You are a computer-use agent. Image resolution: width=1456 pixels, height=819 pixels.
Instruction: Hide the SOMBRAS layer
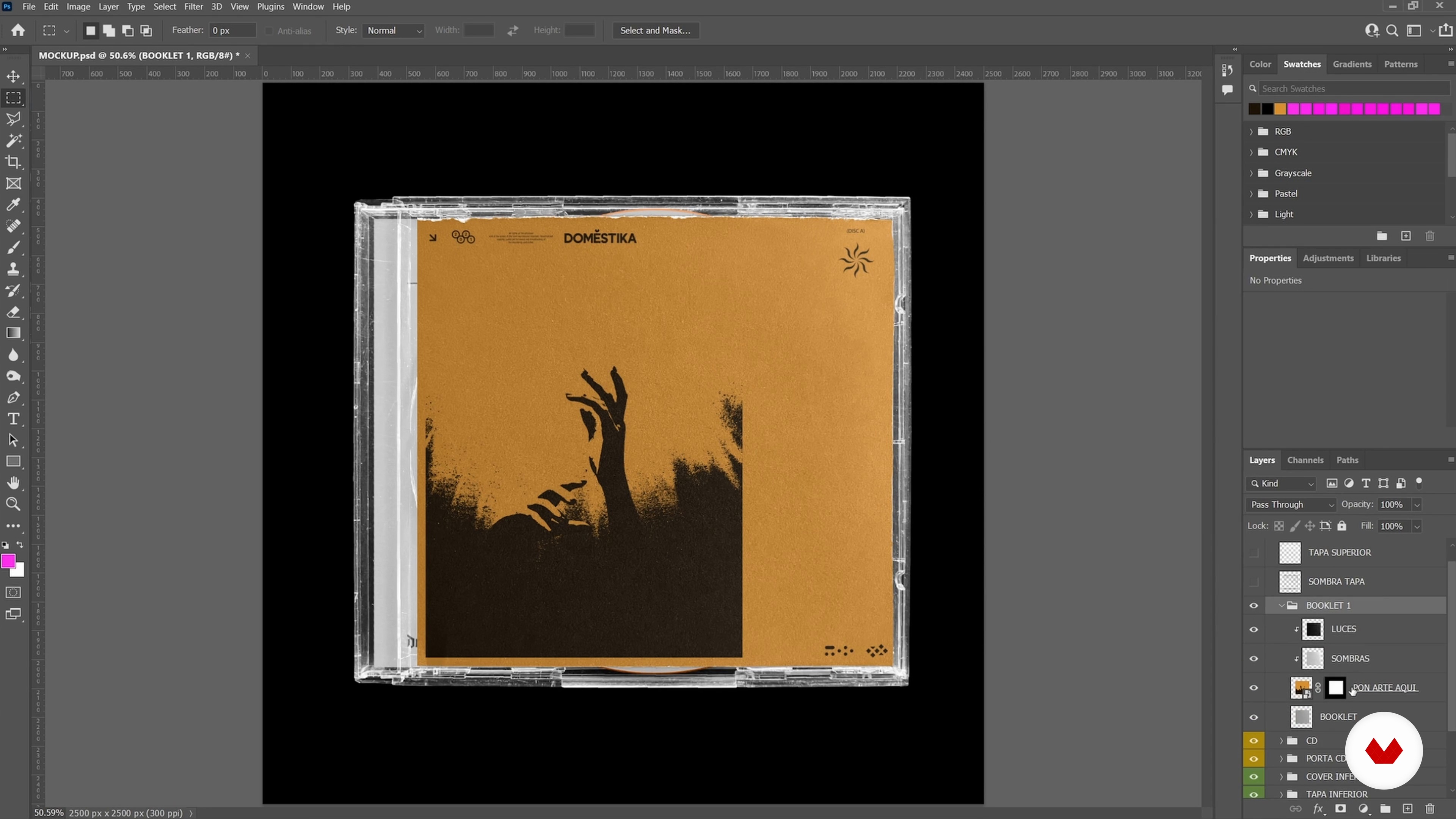[1254, 659]
